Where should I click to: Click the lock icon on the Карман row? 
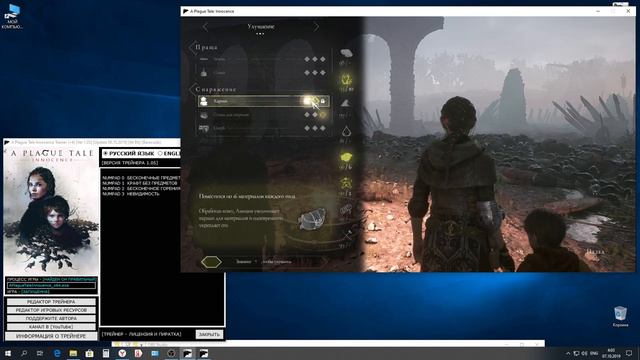click(x=323, y=101)
